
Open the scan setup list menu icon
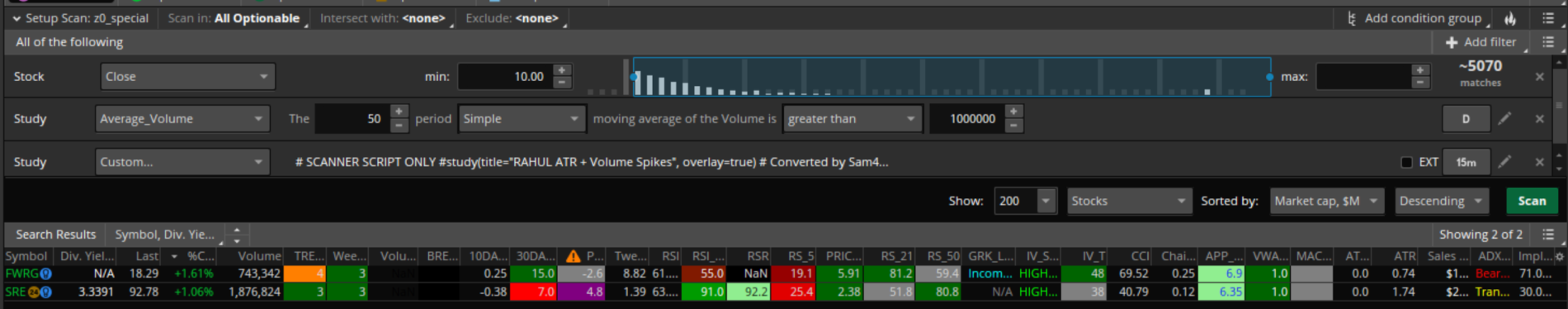pos(1548,18)
